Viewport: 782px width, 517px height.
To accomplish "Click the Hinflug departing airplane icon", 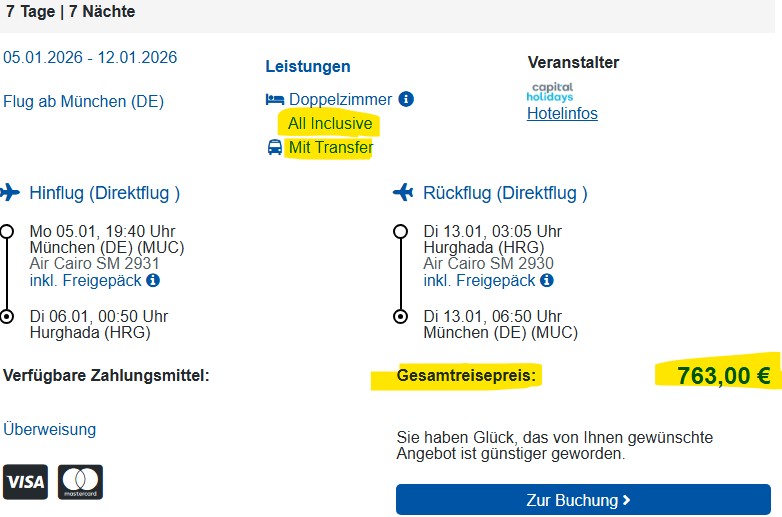I will coord(10,192).
